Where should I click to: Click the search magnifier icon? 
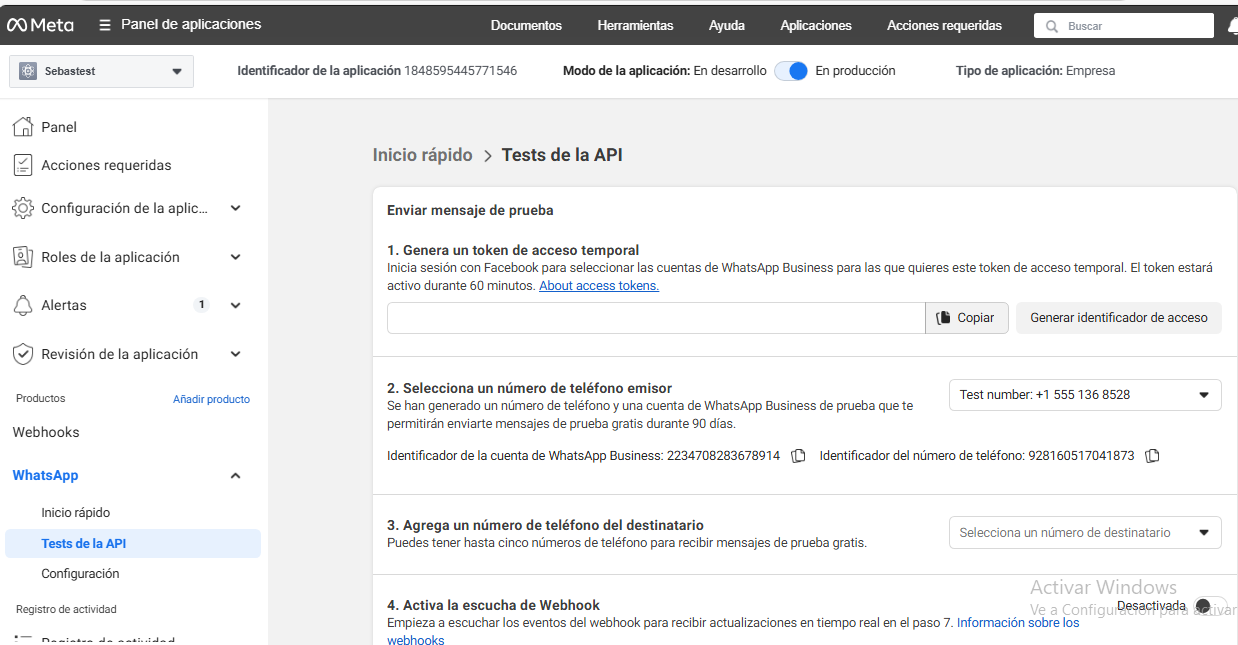coord(1052,26)
